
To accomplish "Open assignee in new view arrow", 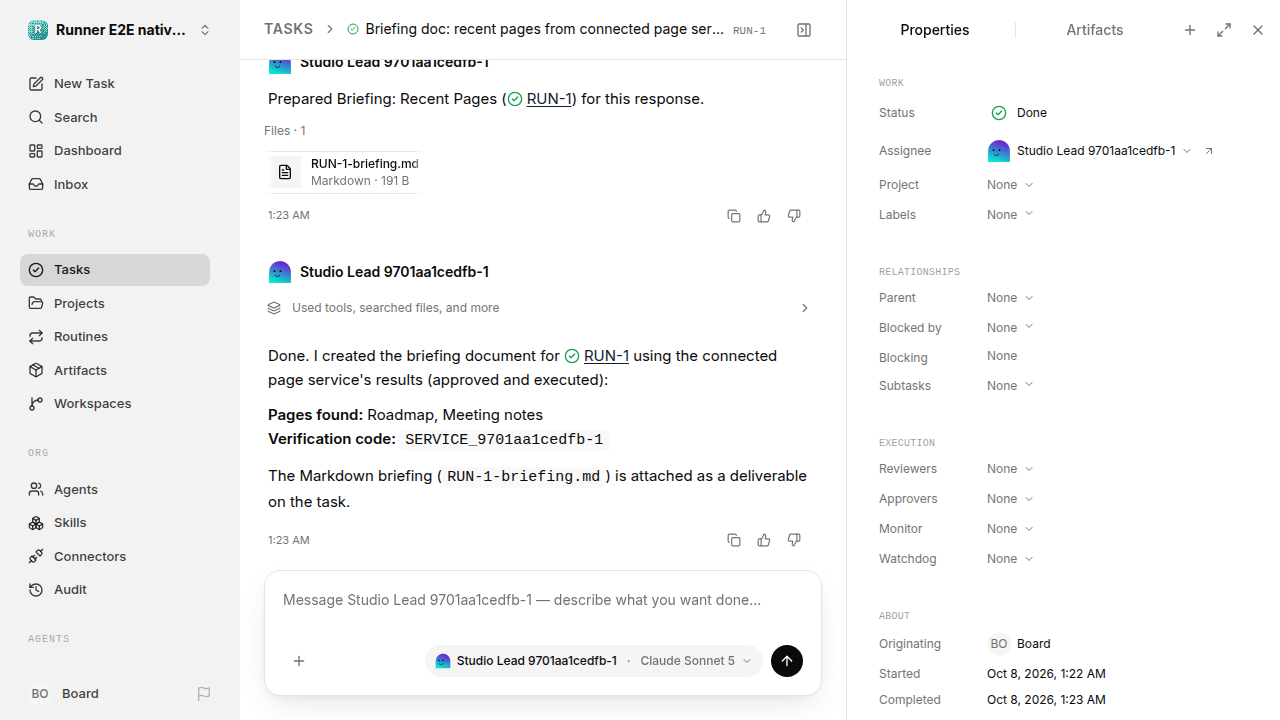I will pyautogui.click(x=1208, y=151).
